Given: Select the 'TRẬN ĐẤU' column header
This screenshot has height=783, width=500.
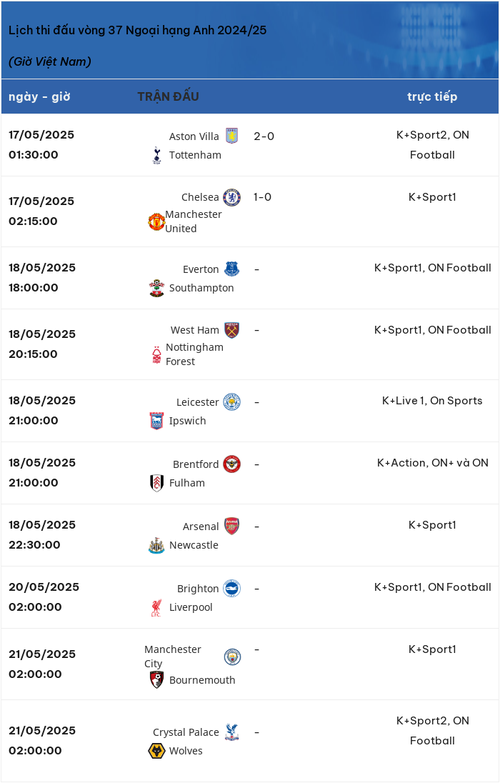Looking at the screenshot, I should (168, 96).
